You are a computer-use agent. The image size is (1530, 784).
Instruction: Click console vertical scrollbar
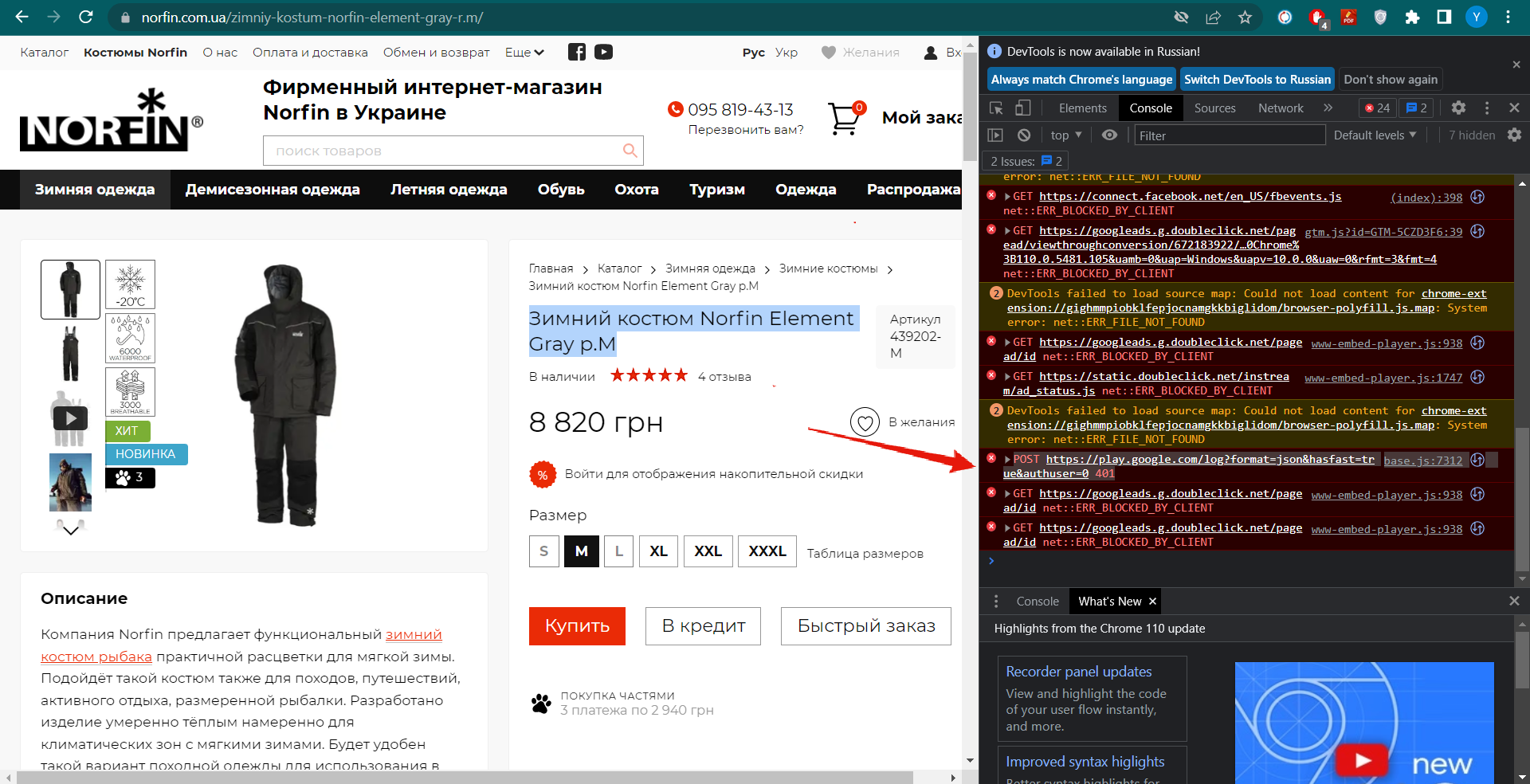coord(1522,501)
